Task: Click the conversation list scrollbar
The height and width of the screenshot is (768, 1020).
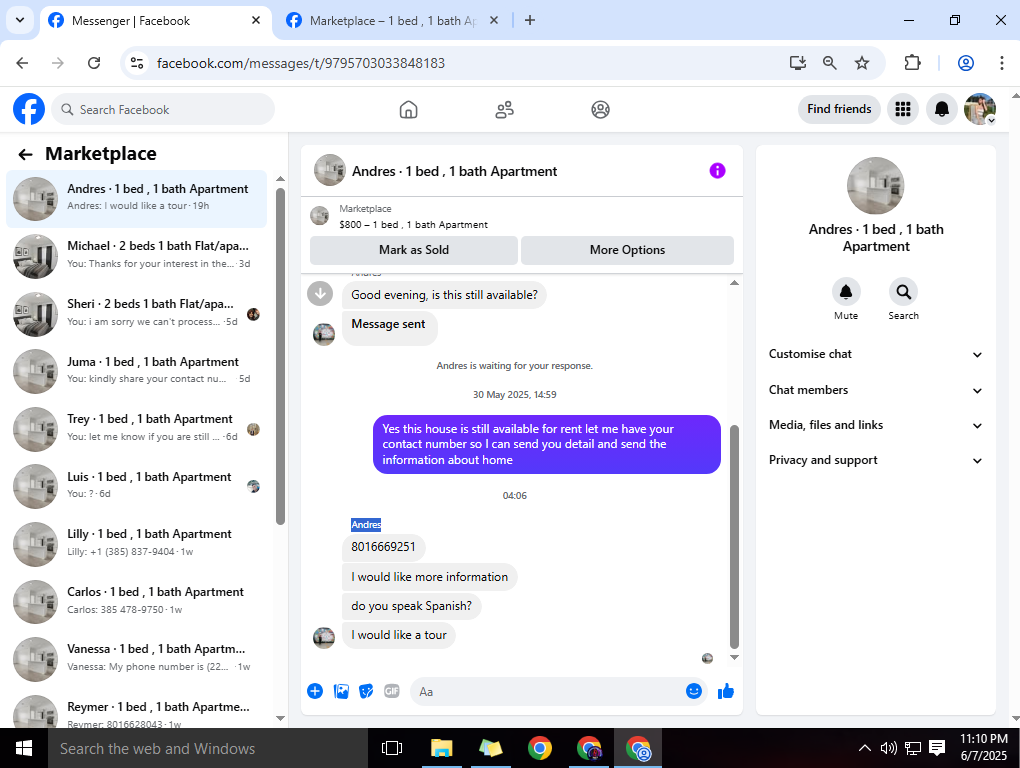Action: (280, 356)
